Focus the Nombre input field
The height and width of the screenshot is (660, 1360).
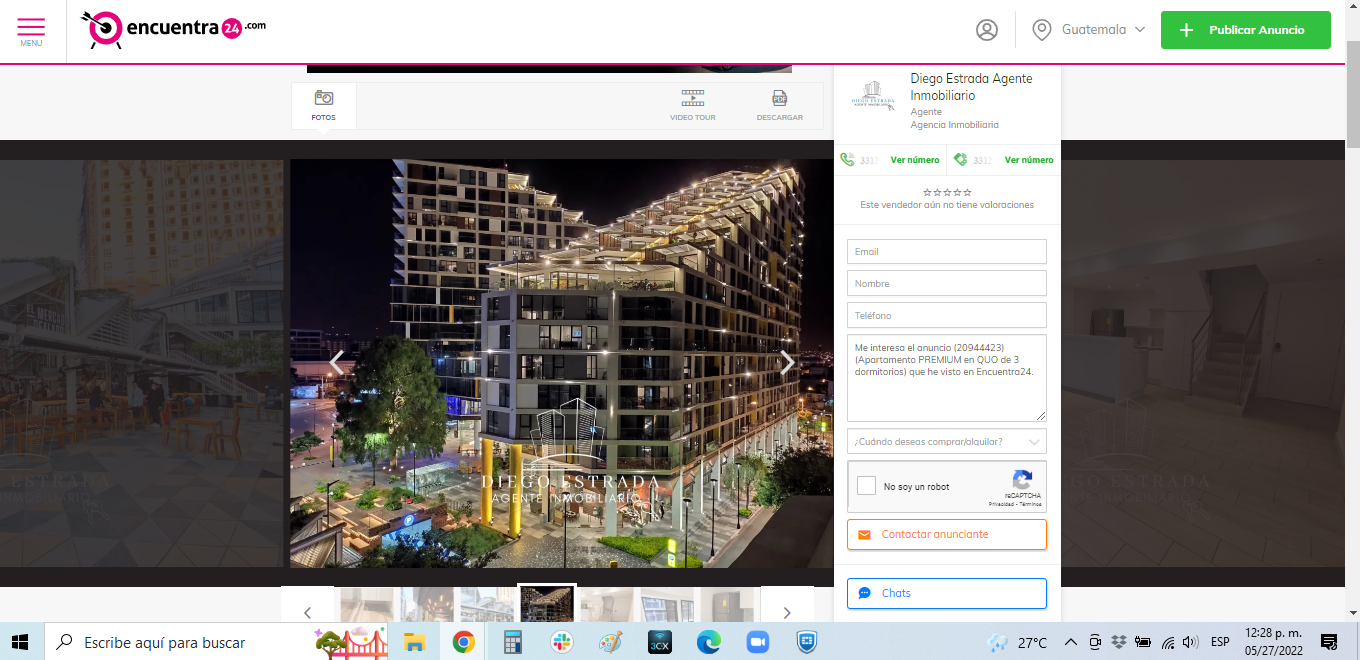click(x=947, y=284)
